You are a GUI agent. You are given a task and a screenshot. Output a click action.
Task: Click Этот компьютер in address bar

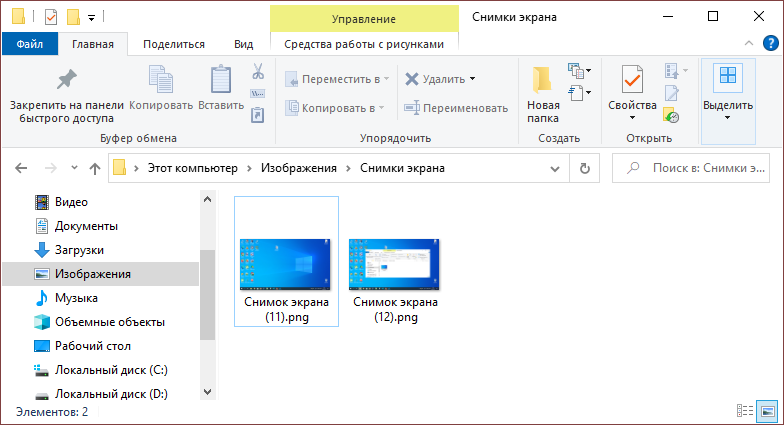(x=192, y=168)
